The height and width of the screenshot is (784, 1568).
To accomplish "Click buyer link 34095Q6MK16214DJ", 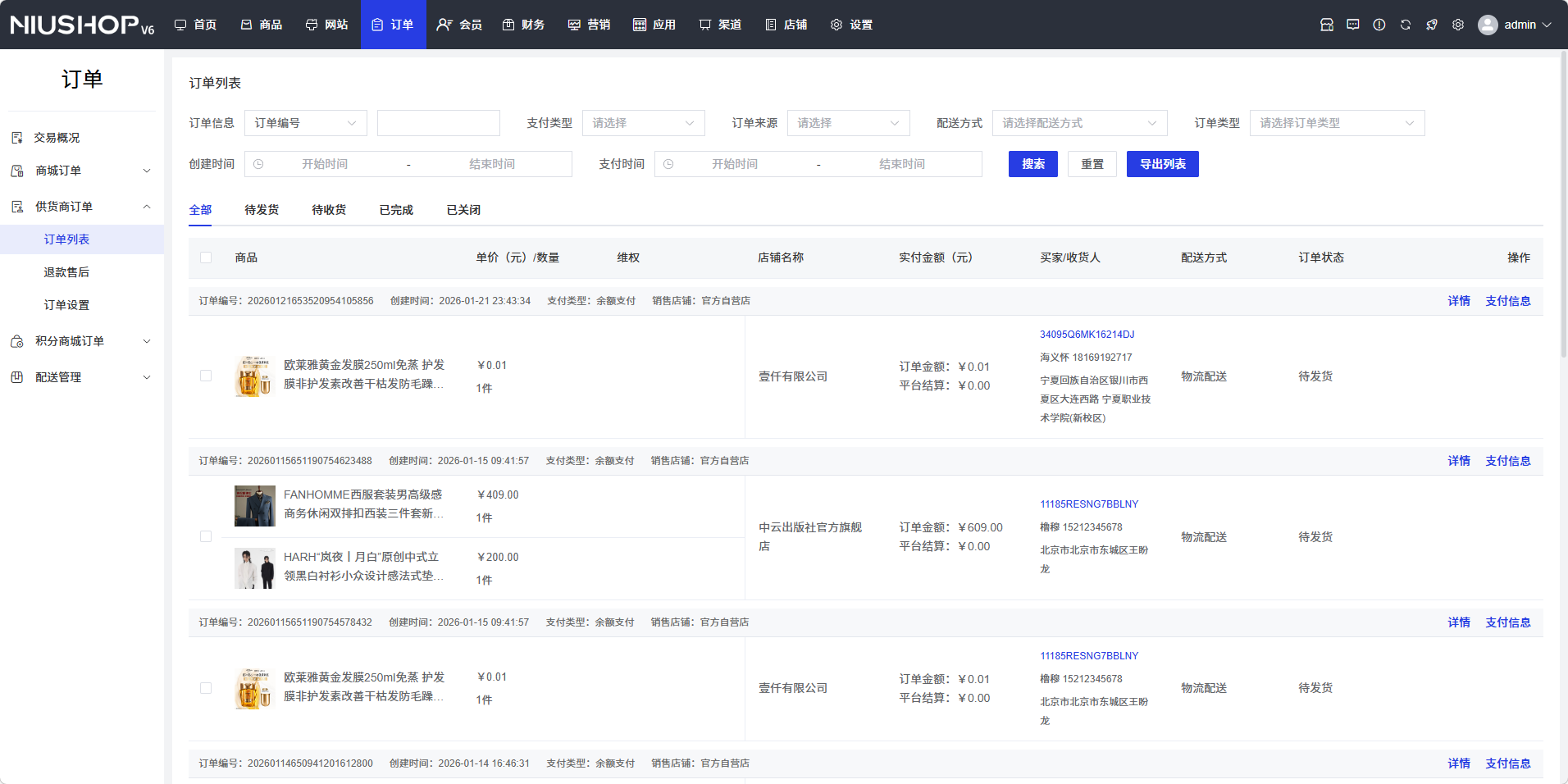I will (1087, 335).
